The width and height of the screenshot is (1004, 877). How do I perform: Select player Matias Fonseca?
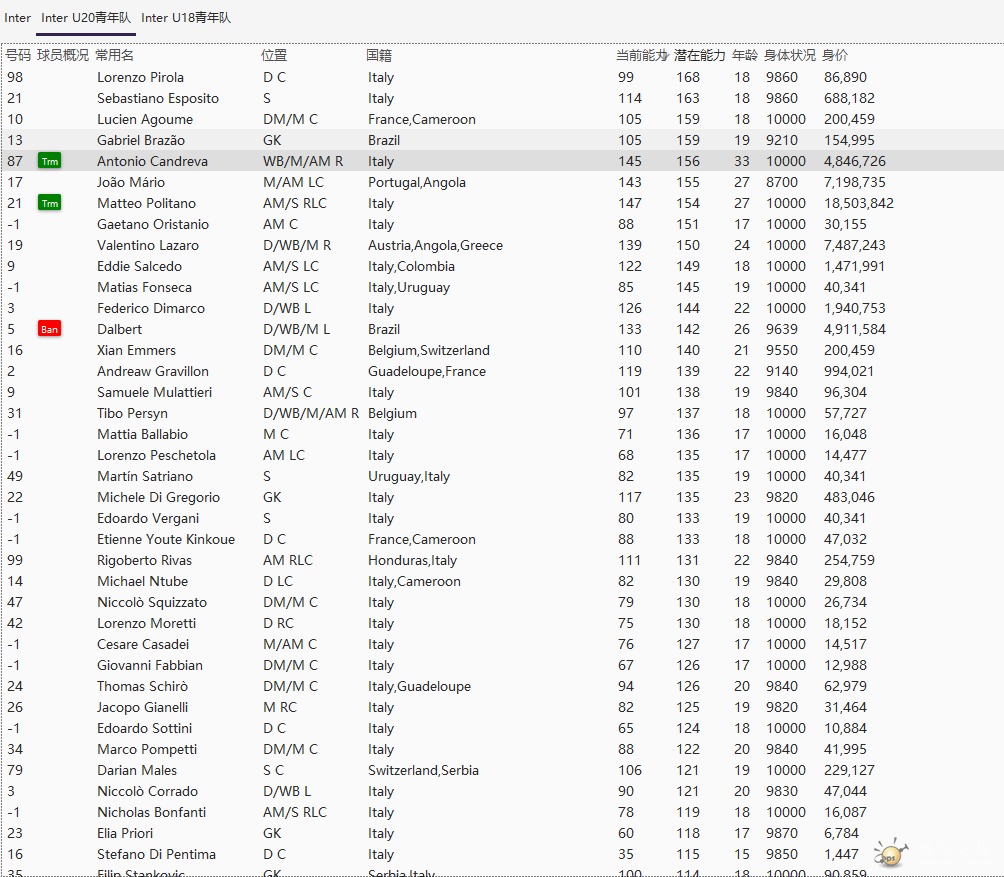(144, 287)
